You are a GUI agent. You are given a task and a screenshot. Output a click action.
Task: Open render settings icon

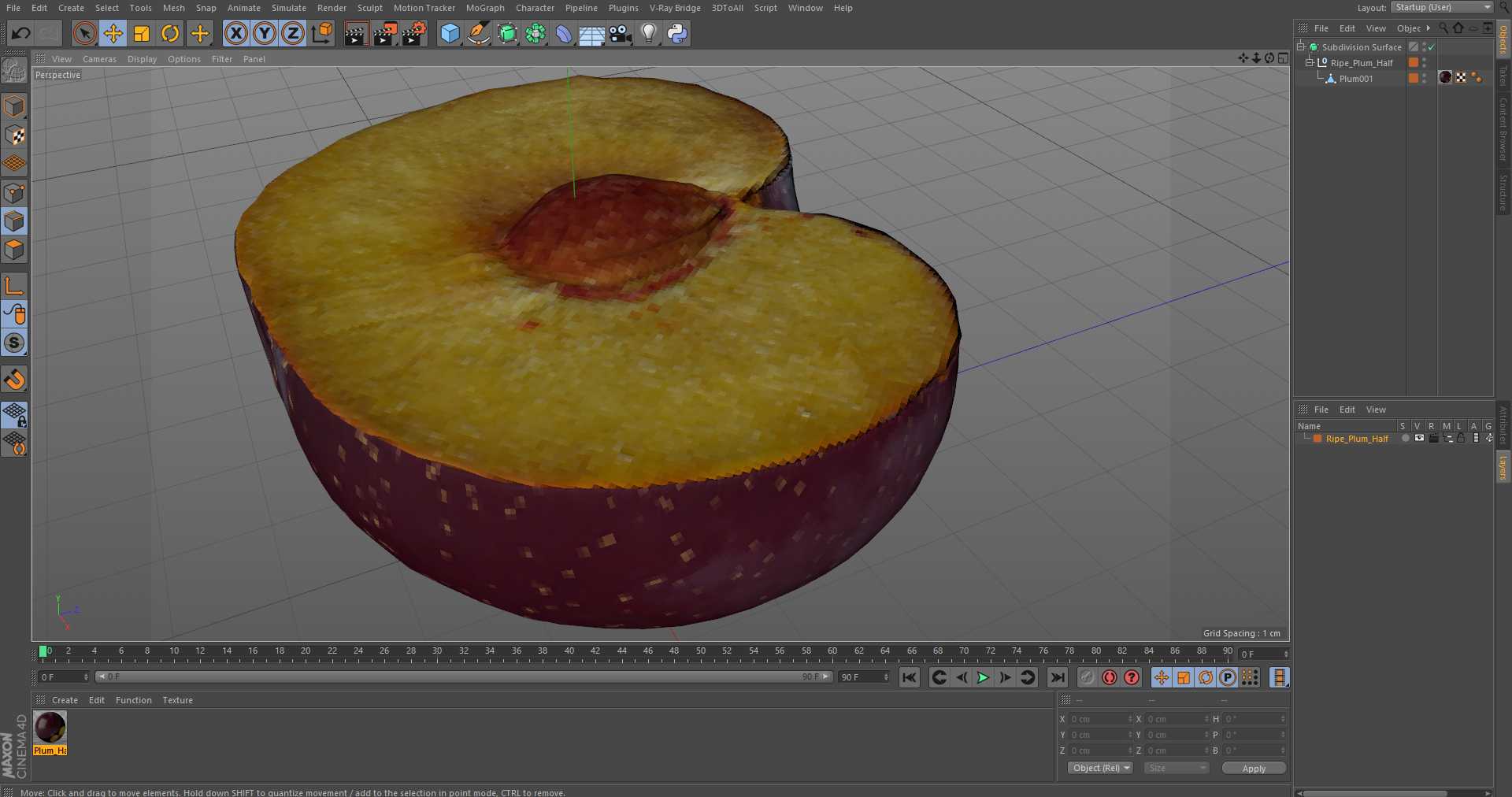pyautogui.click(x=413, y=33)
